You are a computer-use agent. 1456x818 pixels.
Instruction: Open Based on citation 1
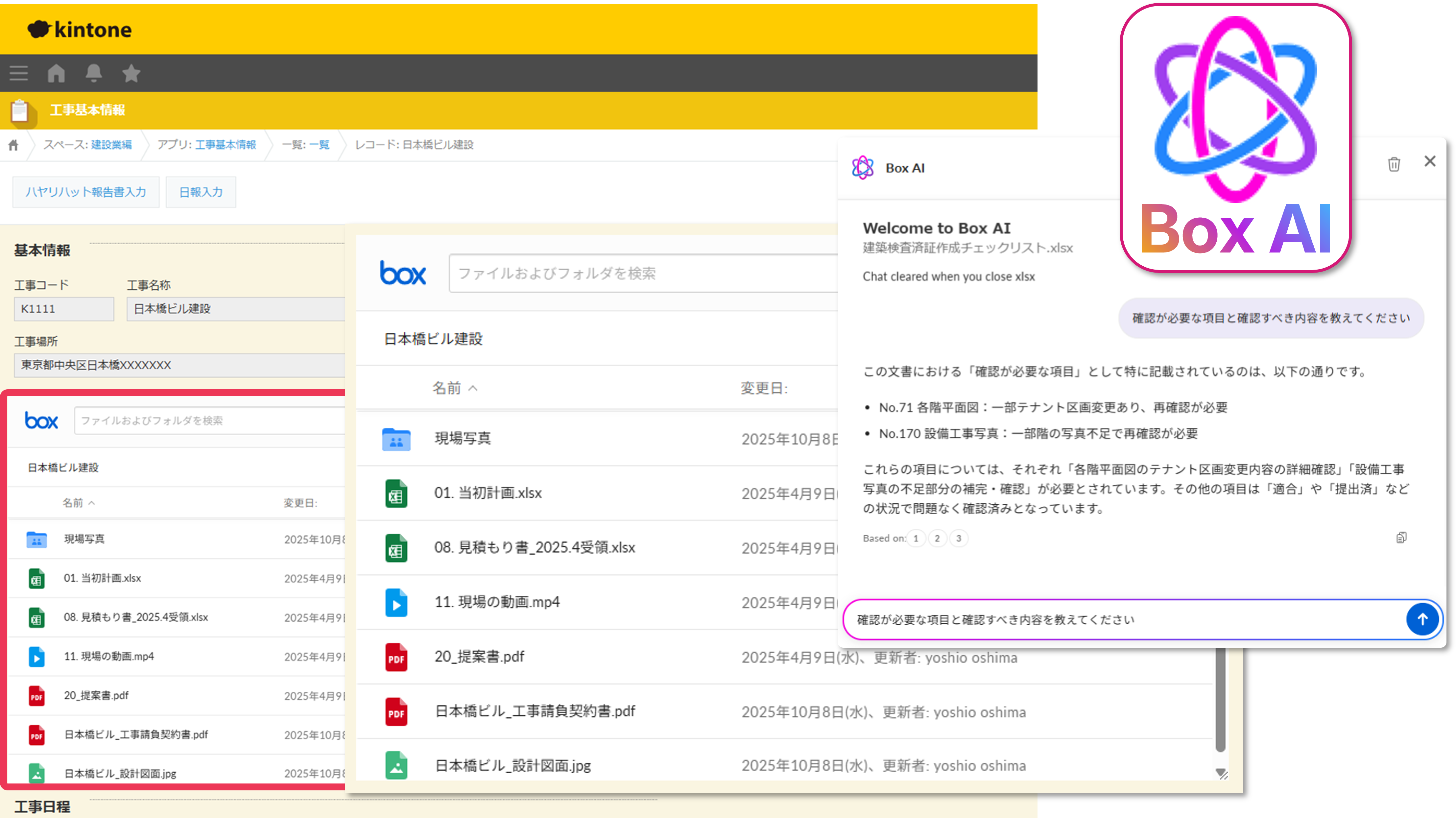point(916,538)
